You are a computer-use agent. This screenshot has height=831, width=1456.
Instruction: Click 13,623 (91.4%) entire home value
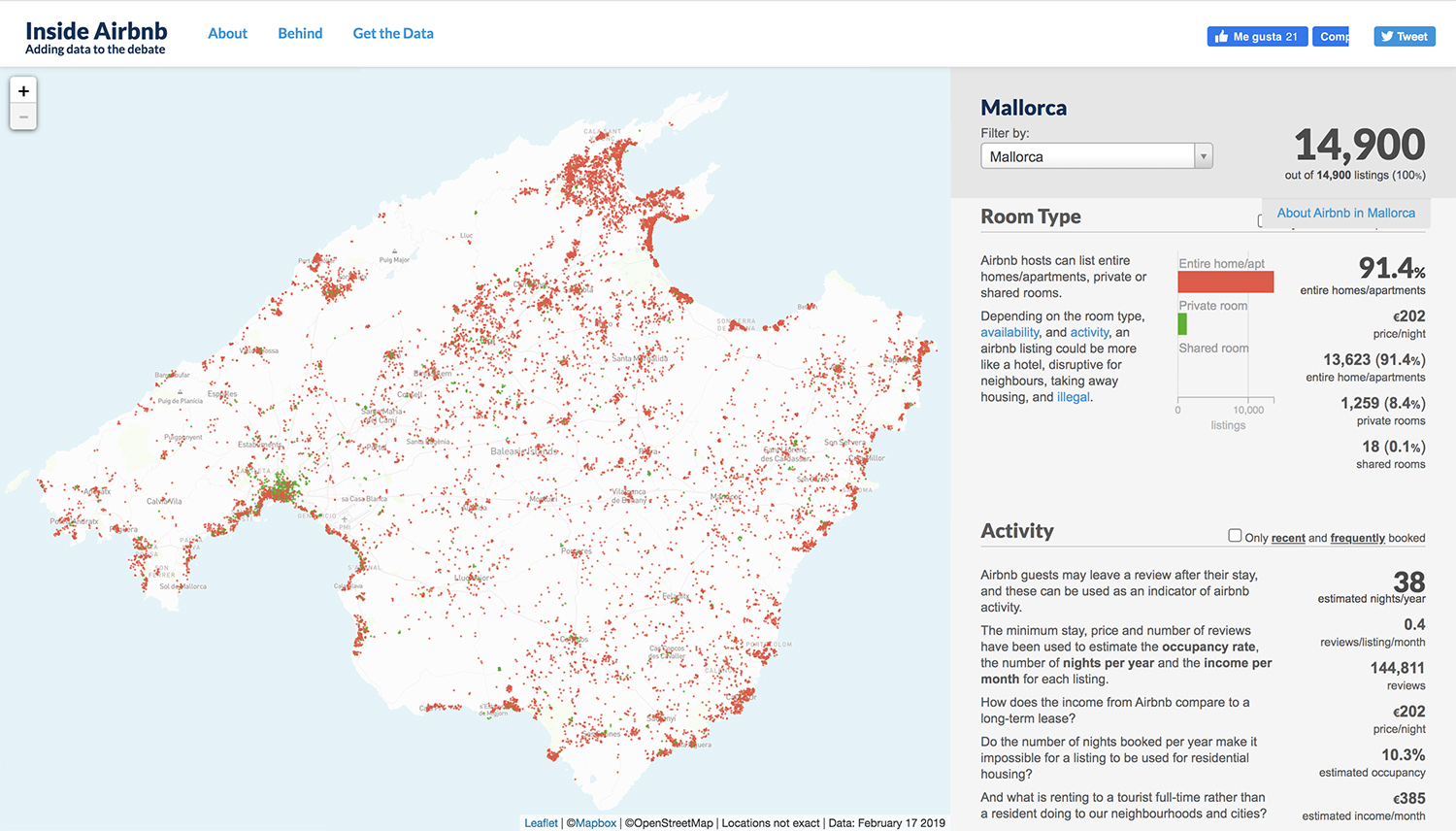(x=1374, y=359)
